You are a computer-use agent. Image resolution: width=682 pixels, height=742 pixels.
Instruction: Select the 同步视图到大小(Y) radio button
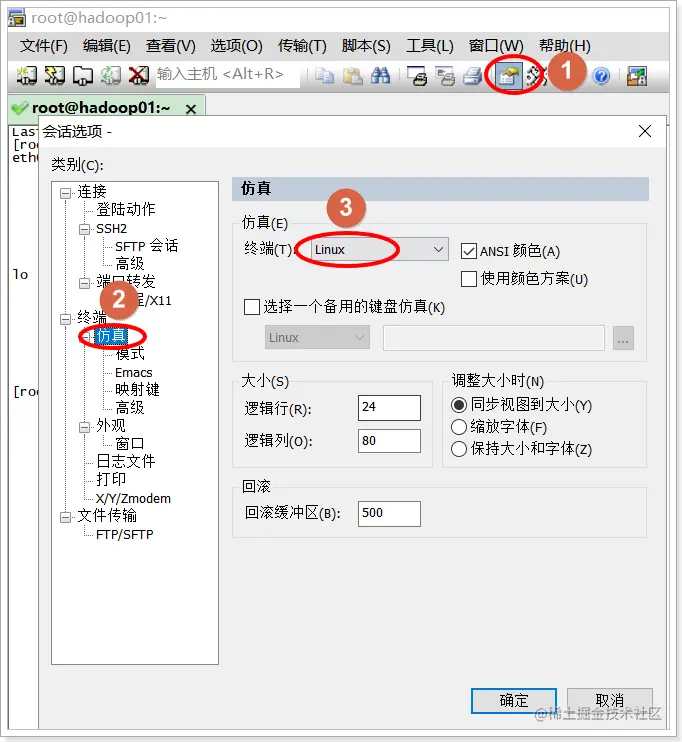coord(459,405)
